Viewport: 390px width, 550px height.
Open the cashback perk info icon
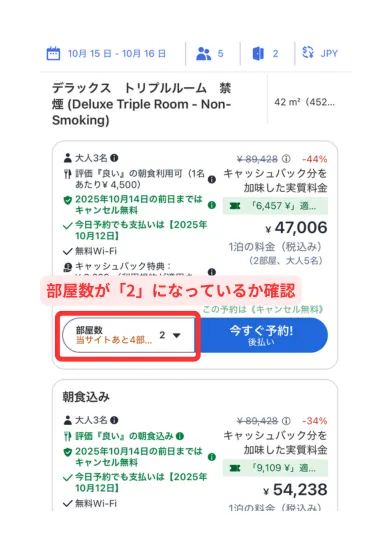211,272
